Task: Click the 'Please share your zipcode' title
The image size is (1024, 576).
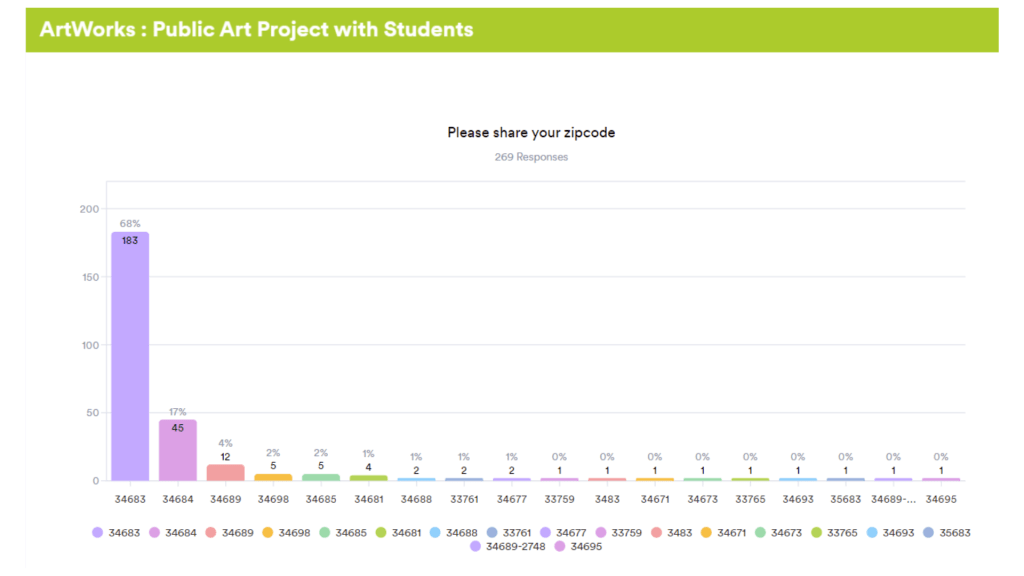Action: [531, 132]
